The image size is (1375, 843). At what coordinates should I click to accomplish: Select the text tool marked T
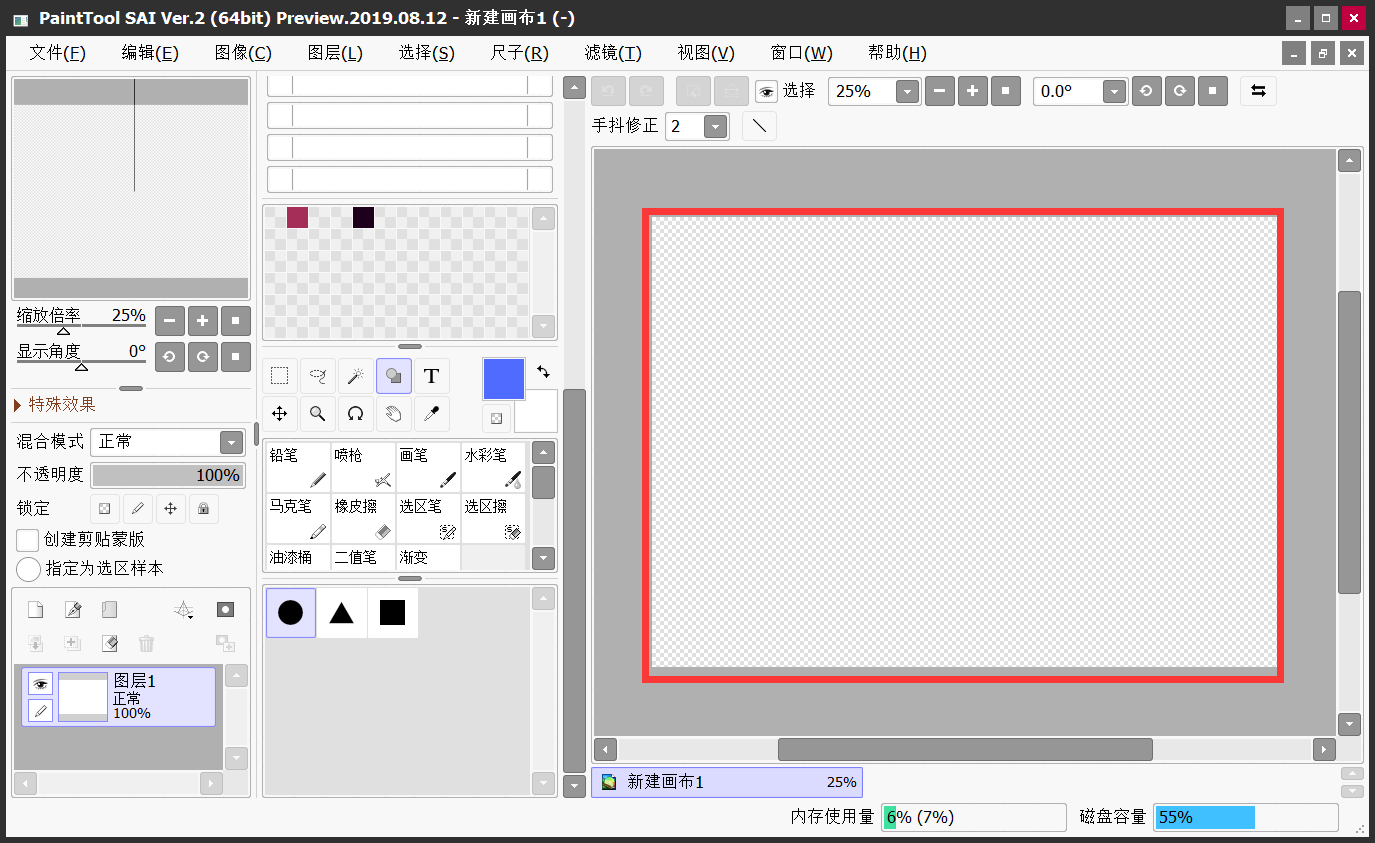[432, 376]
